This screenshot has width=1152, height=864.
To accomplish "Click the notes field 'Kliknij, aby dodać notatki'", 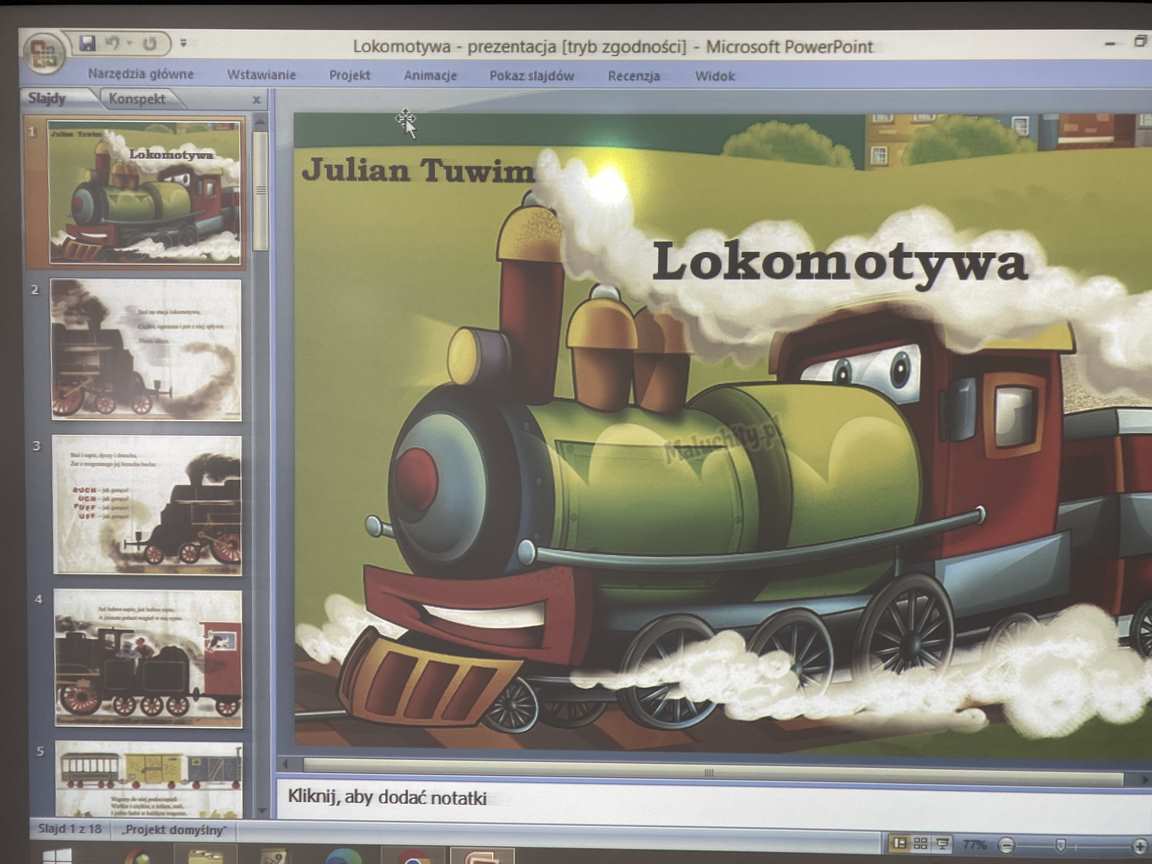I will 713,799.
